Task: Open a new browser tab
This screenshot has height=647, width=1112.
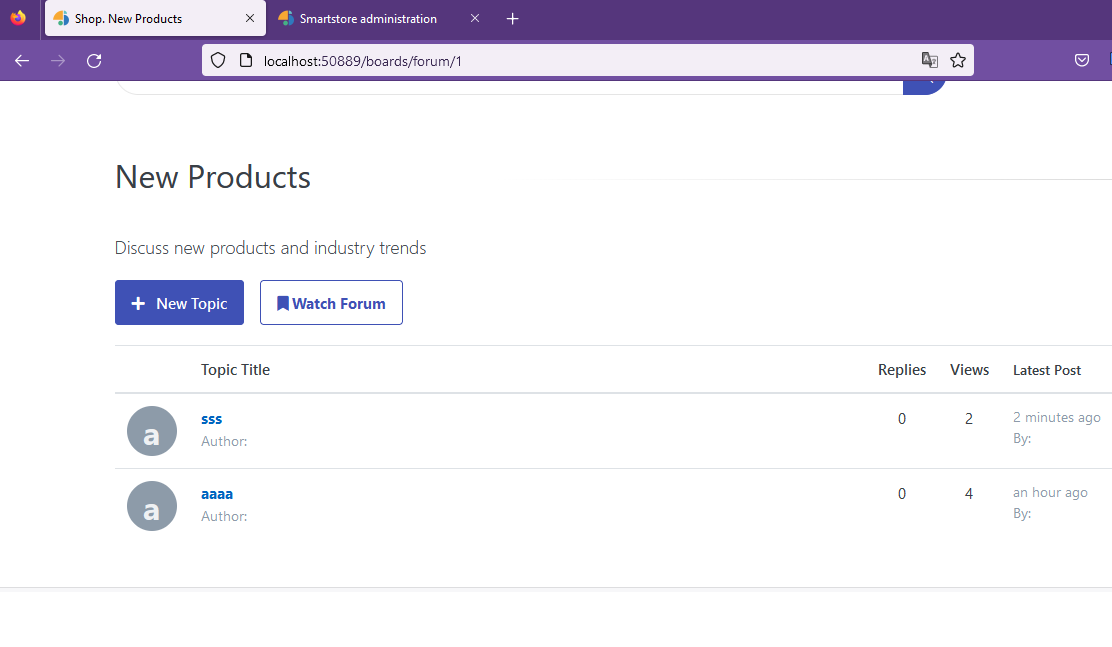Action: click(512, 18)
